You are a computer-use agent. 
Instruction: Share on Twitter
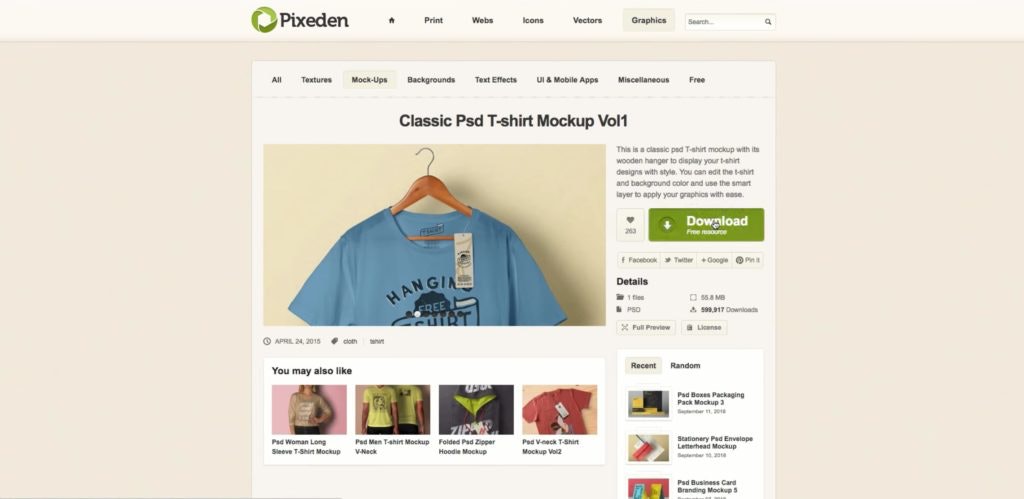pyautogui.click(x=679, y=260)
